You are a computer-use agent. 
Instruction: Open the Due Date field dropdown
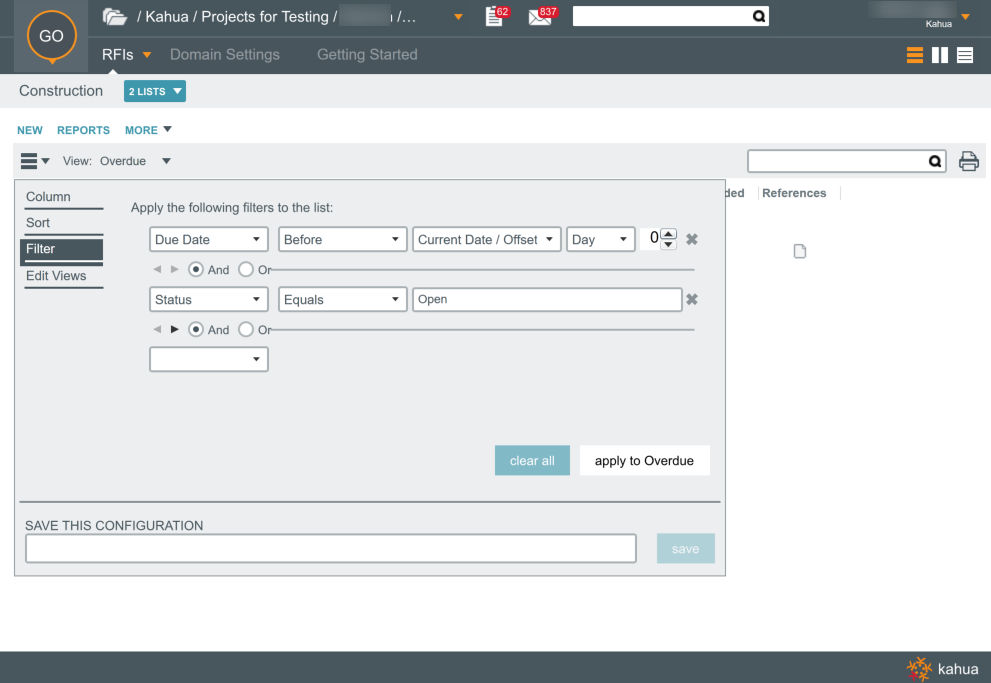click(x=208, y=240)
